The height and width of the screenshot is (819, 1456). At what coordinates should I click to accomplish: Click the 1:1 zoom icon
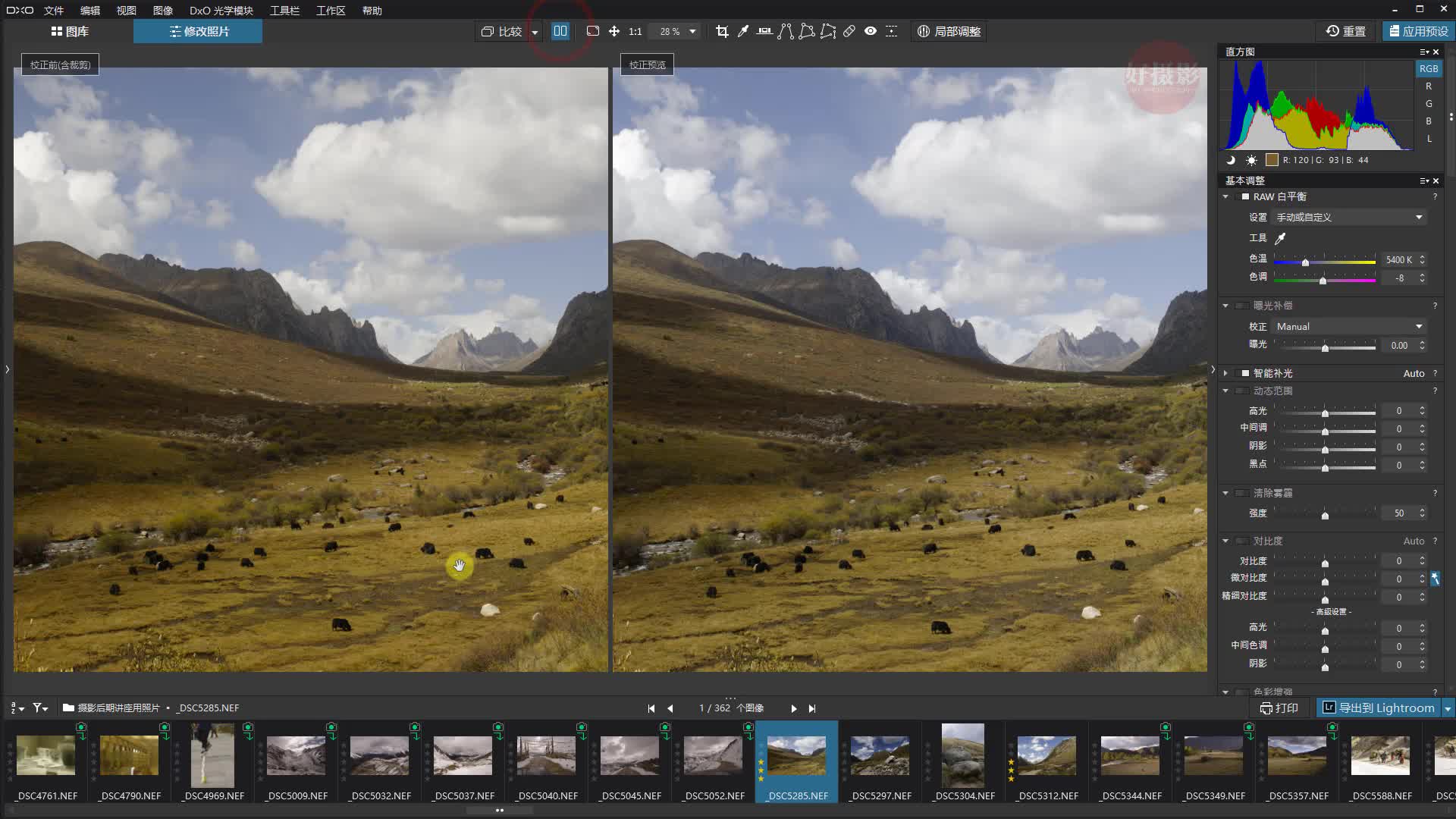tap(635, 31)
